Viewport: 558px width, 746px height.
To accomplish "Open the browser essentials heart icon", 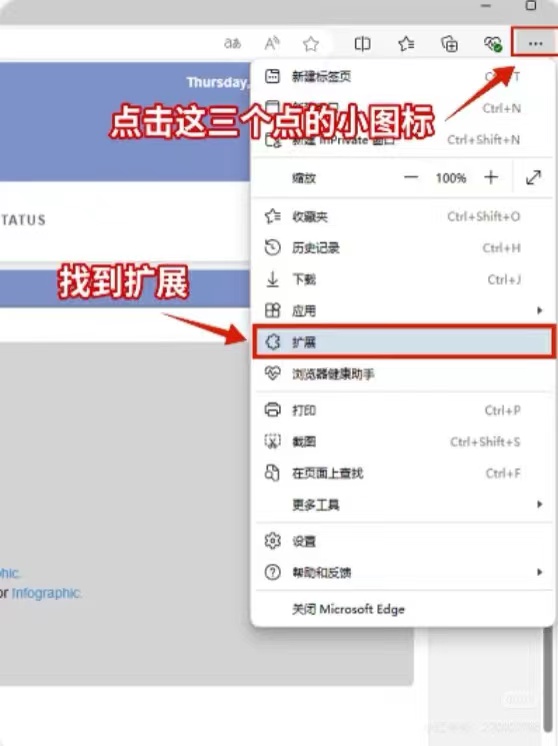I will 493,44.
